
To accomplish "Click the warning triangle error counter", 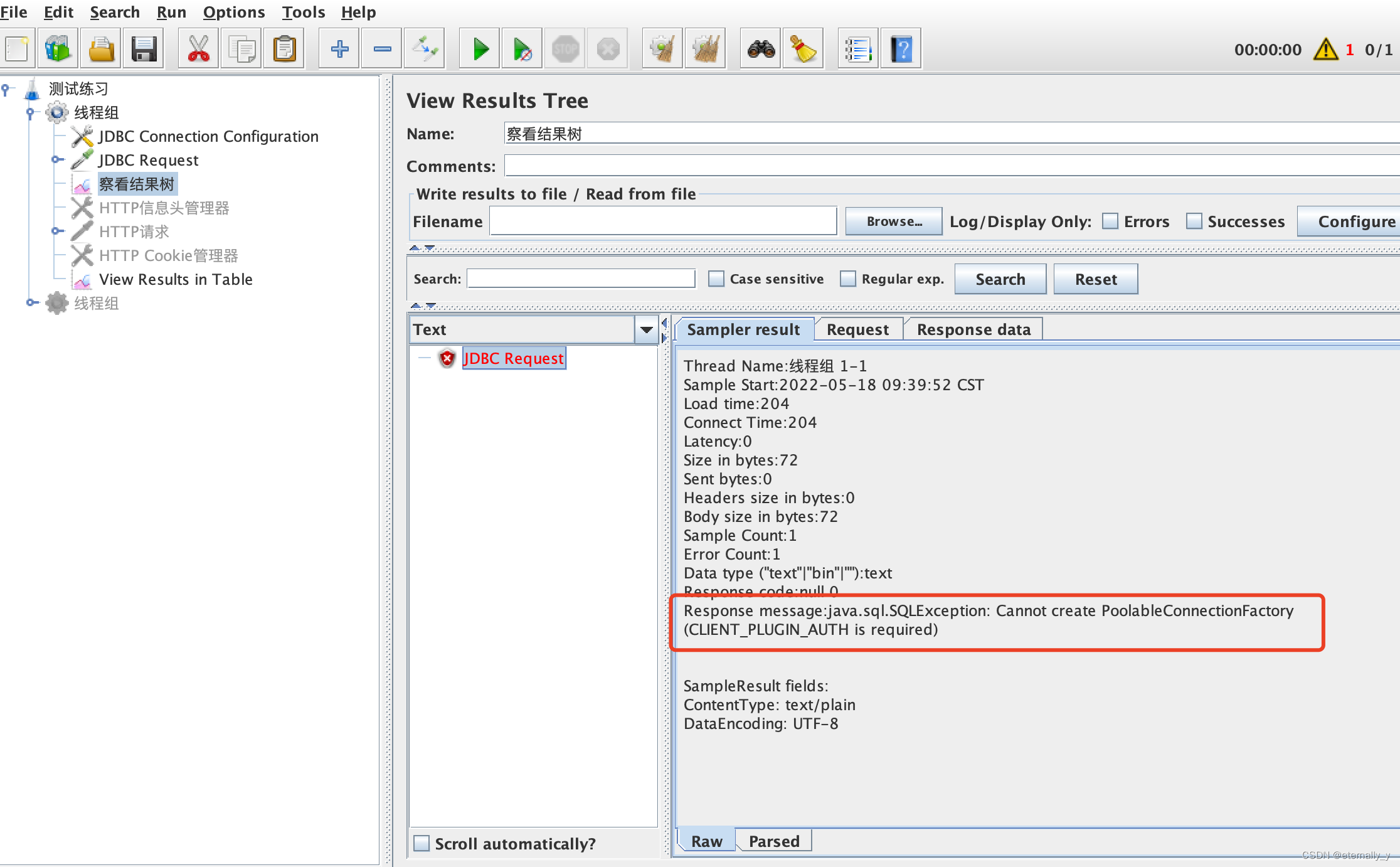I will click(1326, 50).
